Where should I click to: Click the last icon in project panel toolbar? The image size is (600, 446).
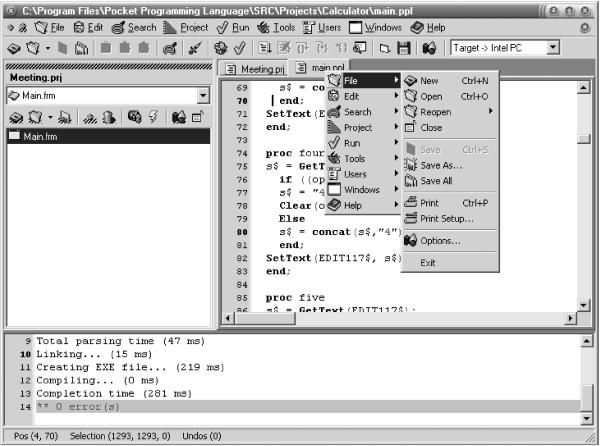click(x=199, y=117)
